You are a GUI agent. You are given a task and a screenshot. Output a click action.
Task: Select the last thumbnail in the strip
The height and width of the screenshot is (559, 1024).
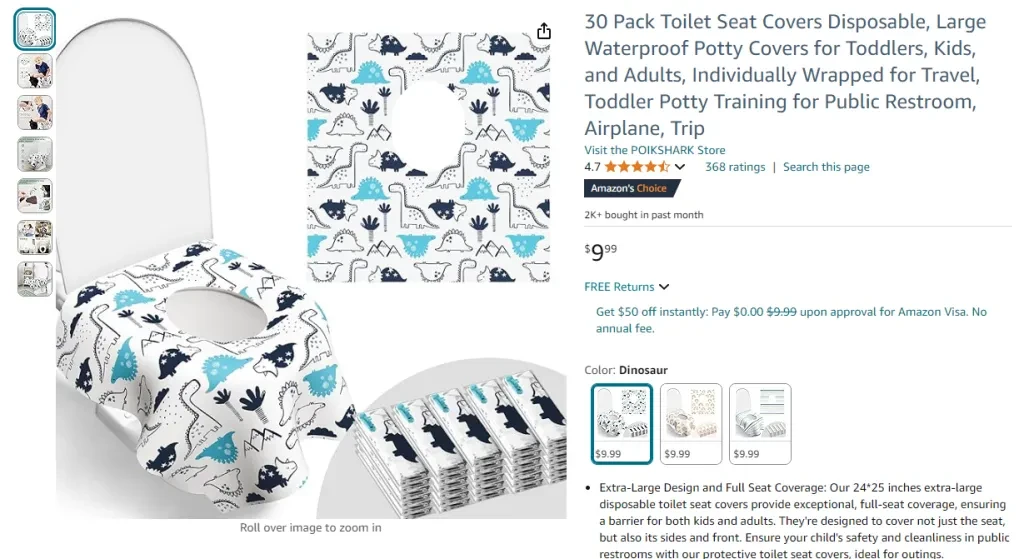click(x=35, y=279)
